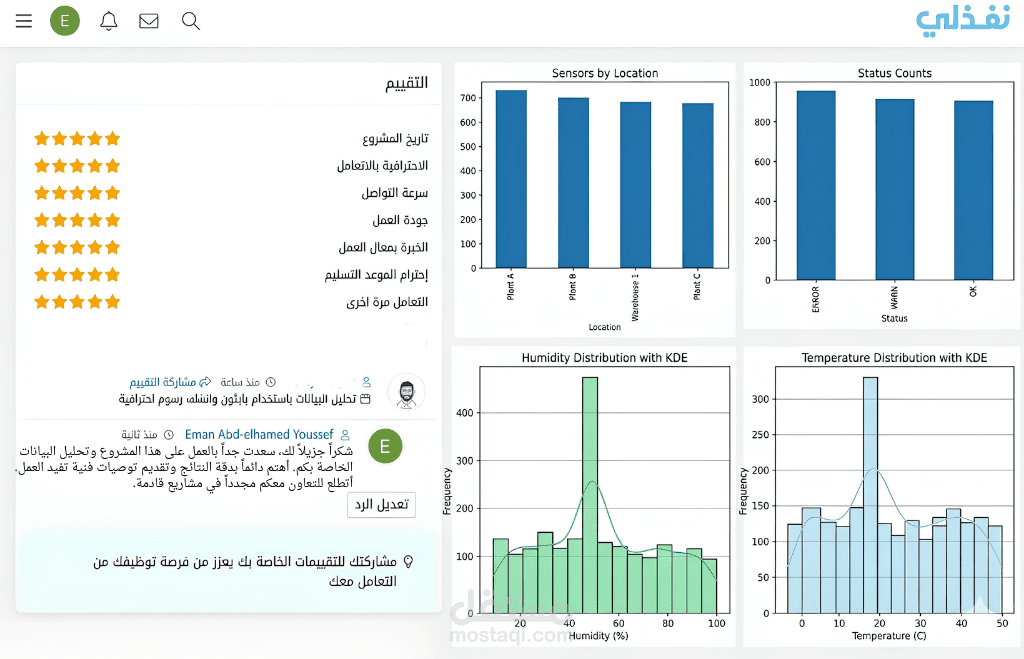This screenshot has height=659, width=1024.
Task: Click the stars rating for جودة العمل
Action: [x=77, y=220]
